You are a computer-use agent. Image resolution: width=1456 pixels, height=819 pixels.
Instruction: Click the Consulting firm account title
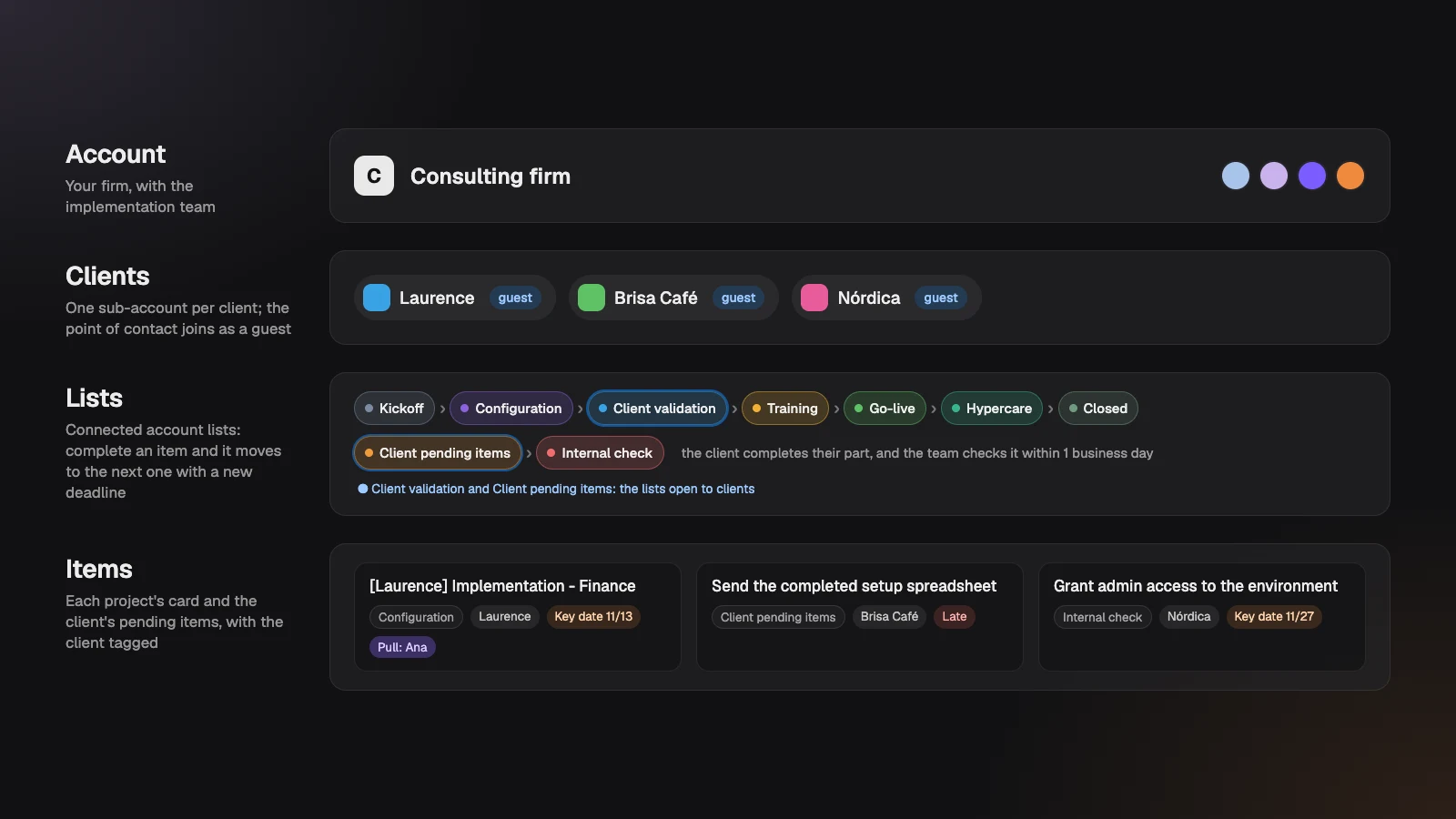click(x=490, y=176)
